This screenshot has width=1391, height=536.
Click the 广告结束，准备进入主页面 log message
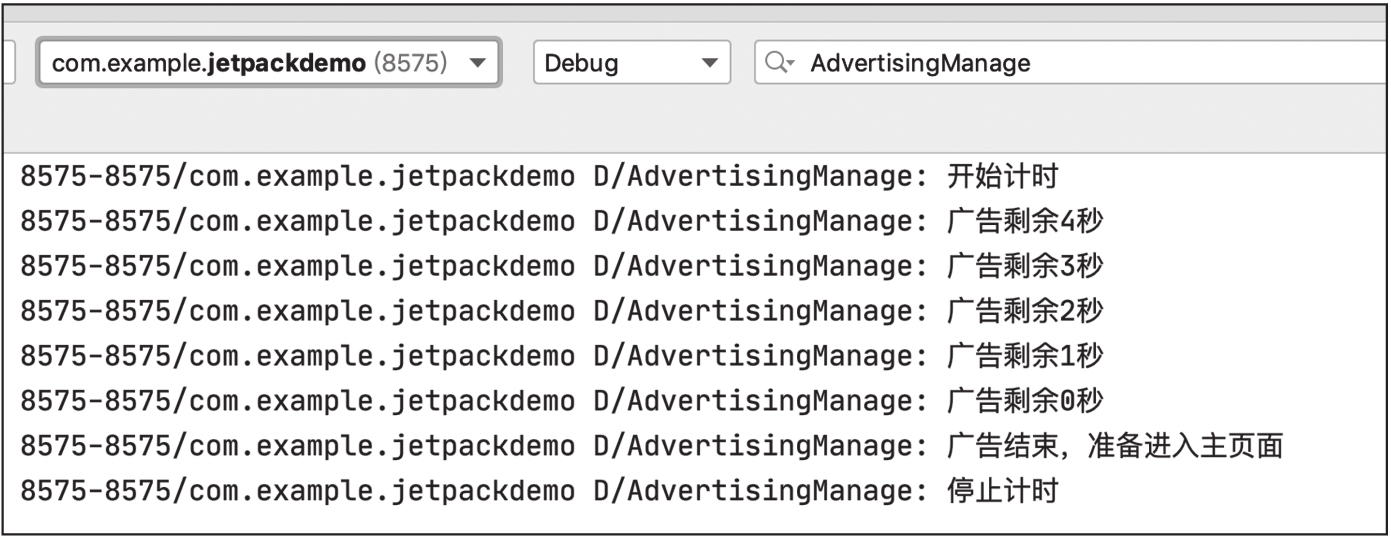click(x=1113, y=445)
